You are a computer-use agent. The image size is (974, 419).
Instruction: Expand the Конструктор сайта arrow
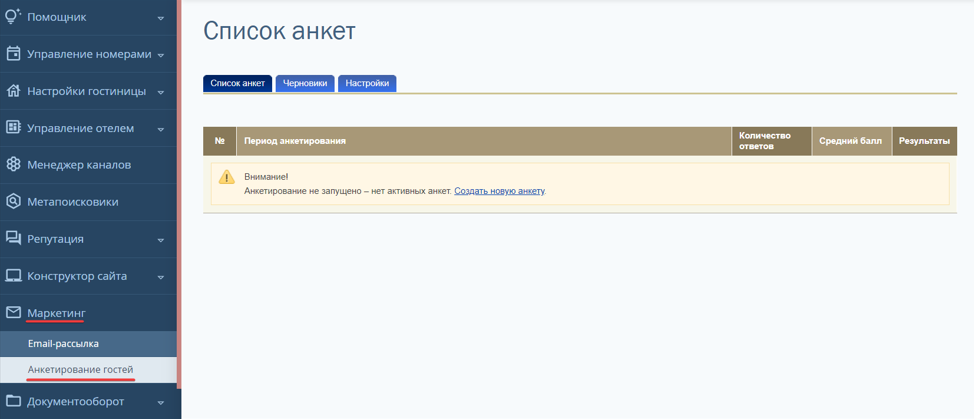(161, 277)
